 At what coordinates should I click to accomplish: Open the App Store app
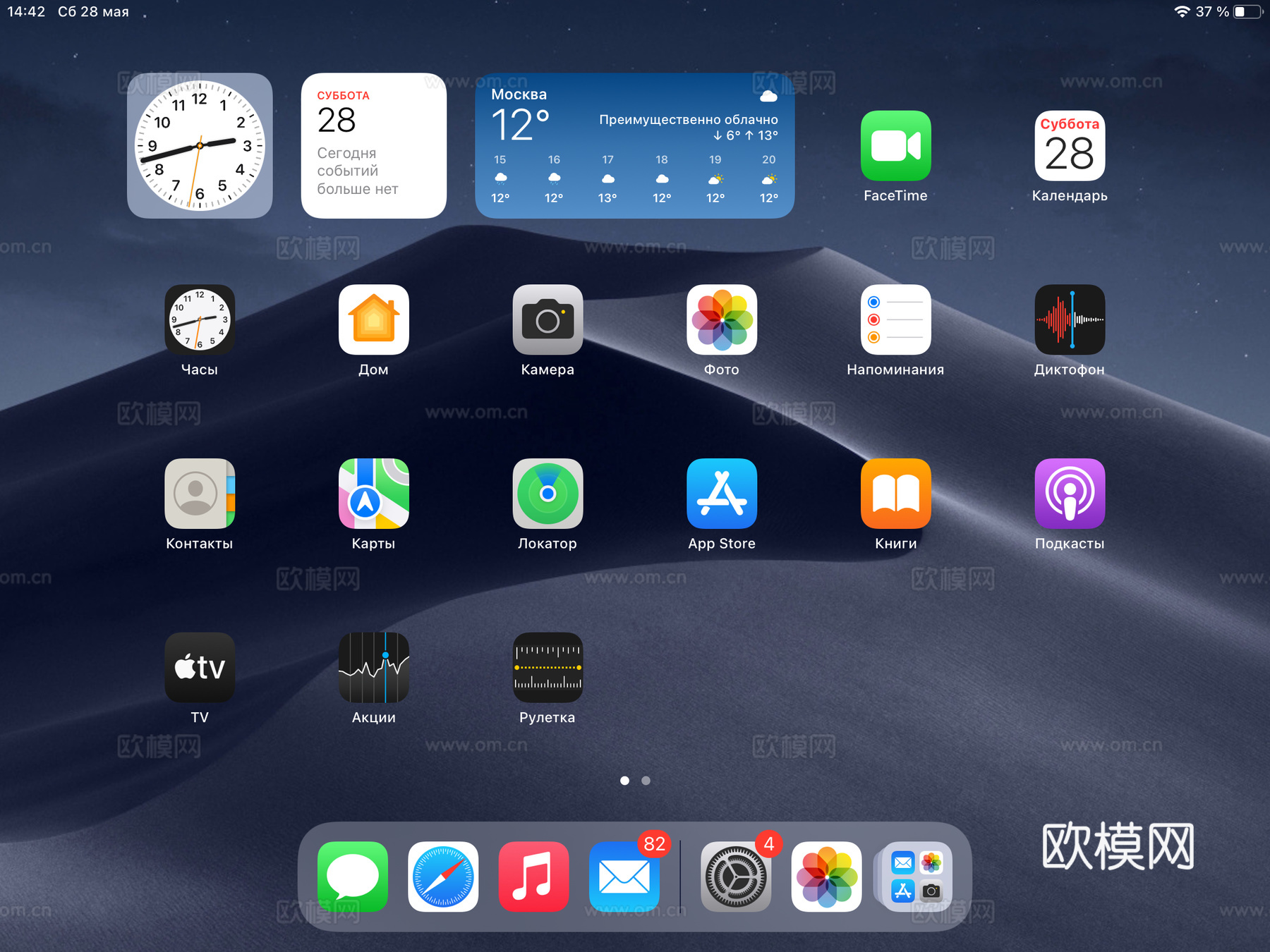722,494
